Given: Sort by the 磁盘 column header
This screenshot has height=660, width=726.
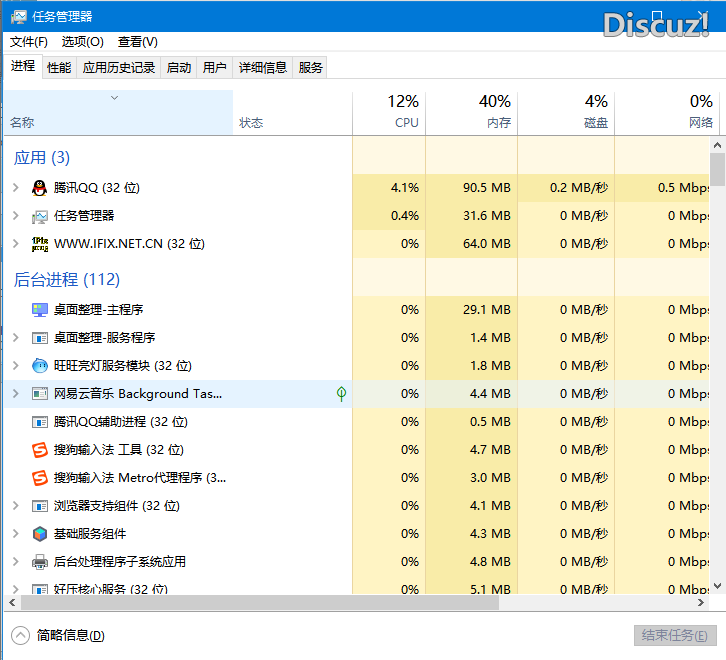Looking at the screenshot, I should coord(566,113).
